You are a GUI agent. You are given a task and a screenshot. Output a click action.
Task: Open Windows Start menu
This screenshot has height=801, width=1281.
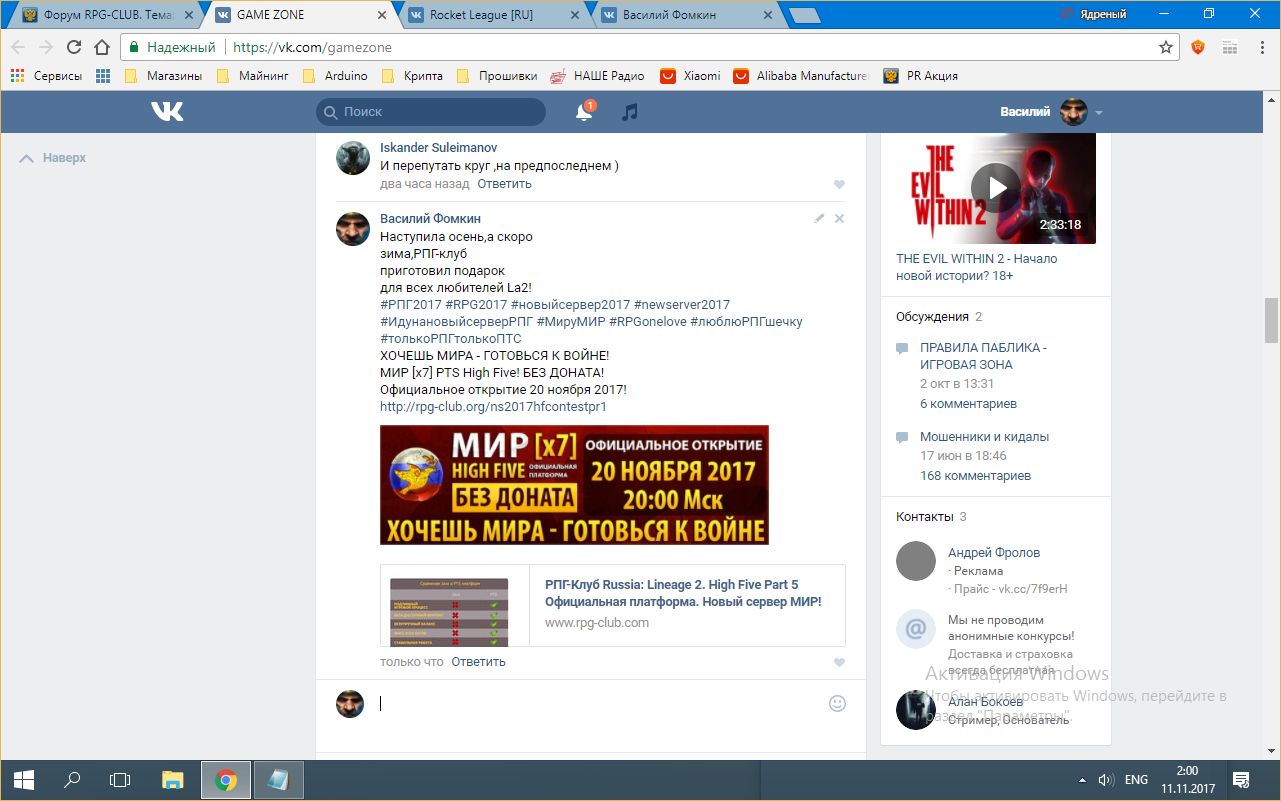click(x=24, y=780)
